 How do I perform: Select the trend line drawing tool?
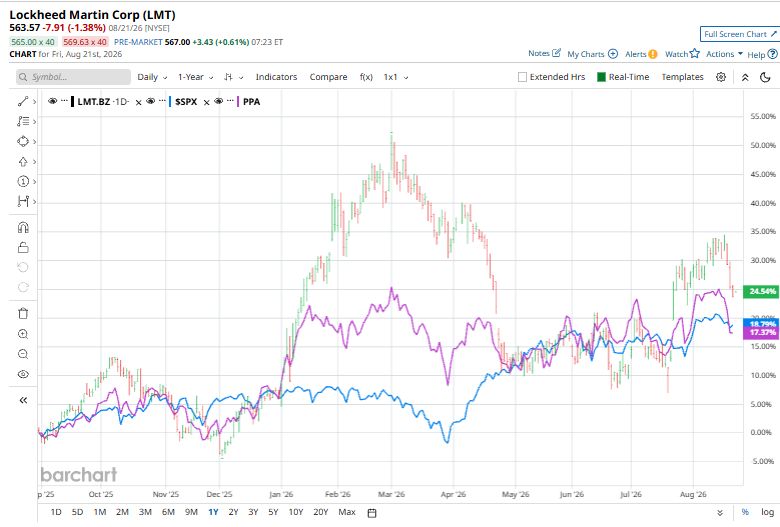tap(23, 102)
